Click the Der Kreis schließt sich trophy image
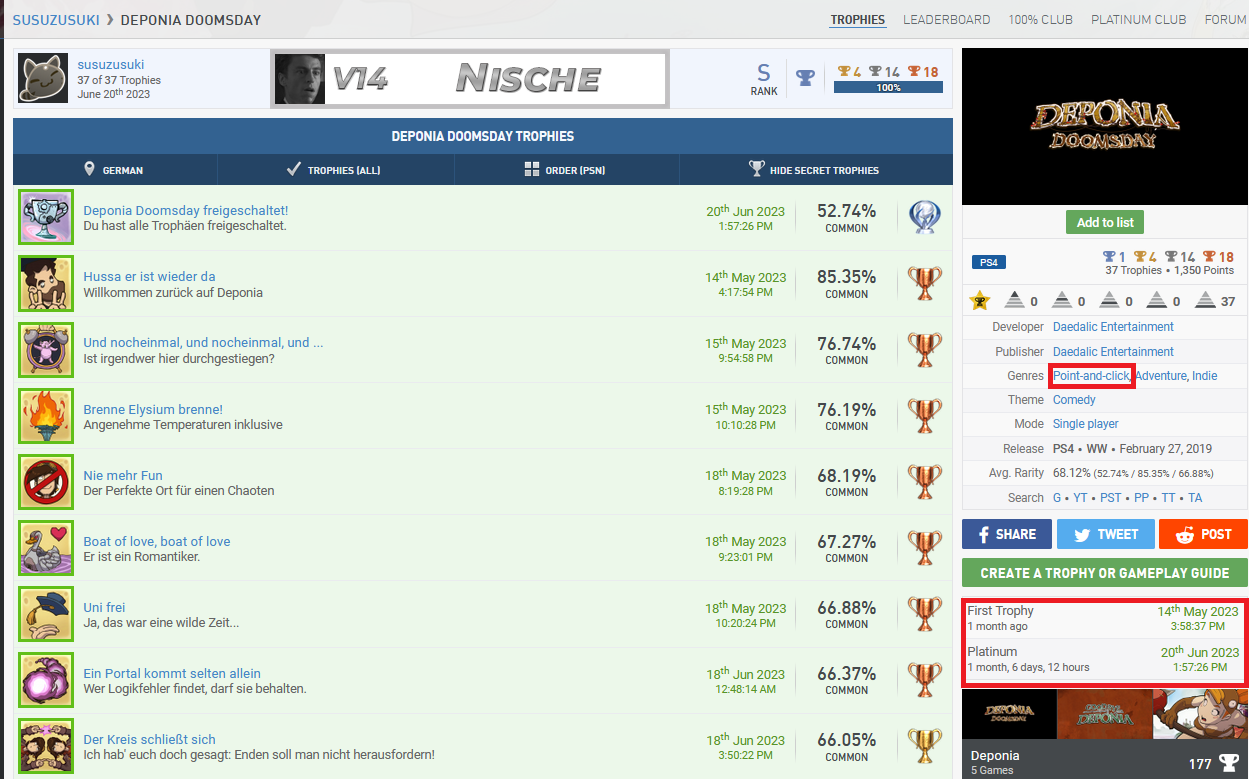Viewport: 1249px width, 779px height. (x=46, y=746)
